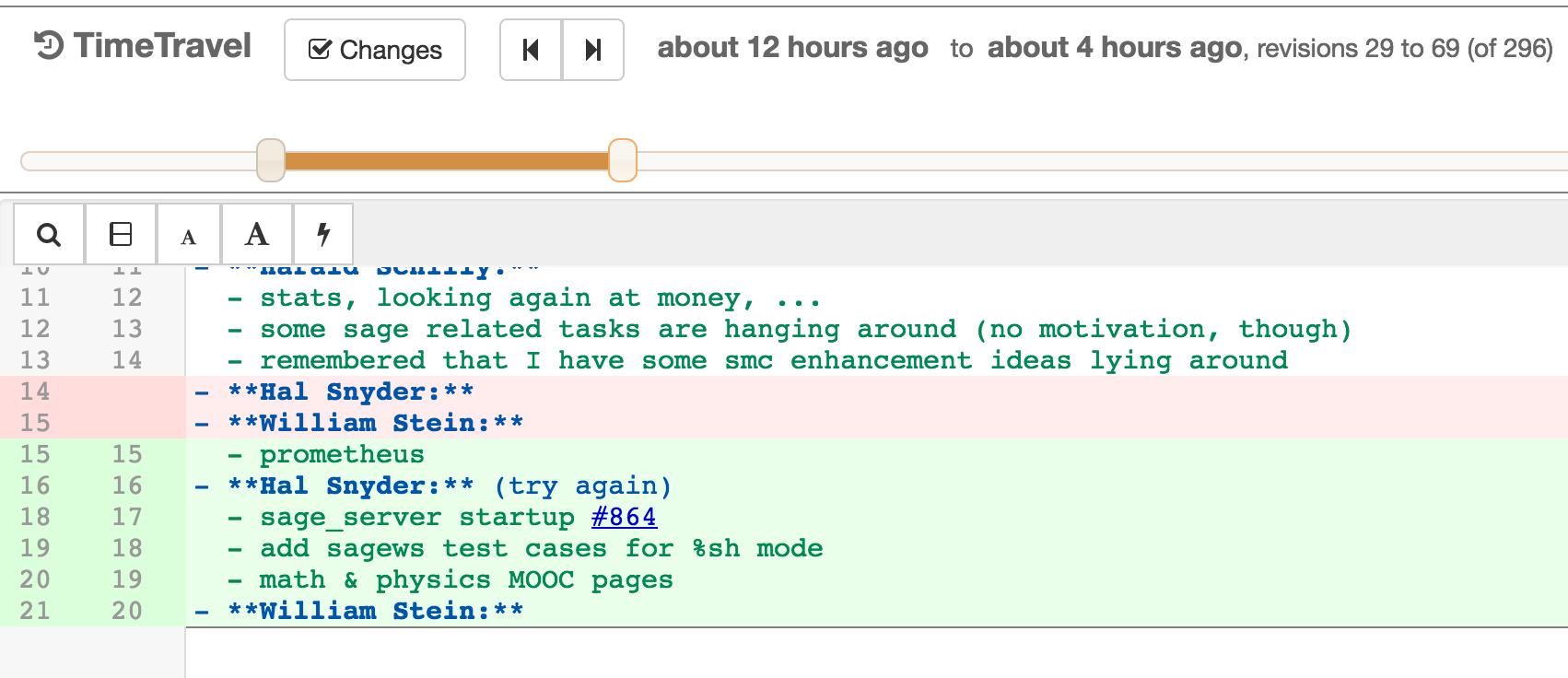Click right revision slider handle
This screenshot has height=678, width=1568.
pos(623,160)
